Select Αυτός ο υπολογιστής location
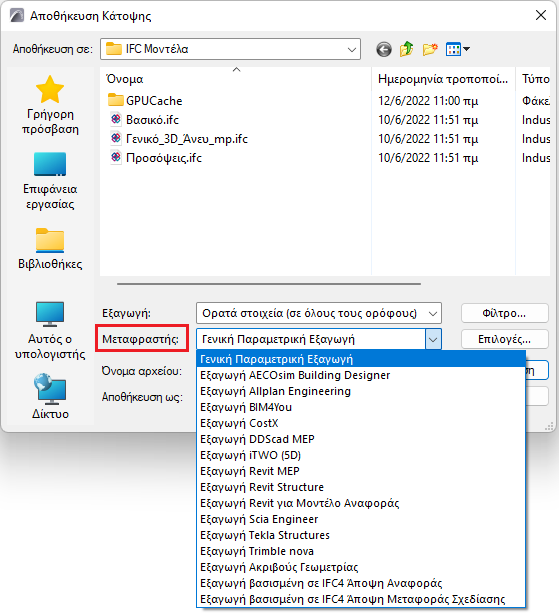The height and width of the screenshot is (613, 559). [x=50, y=330]
